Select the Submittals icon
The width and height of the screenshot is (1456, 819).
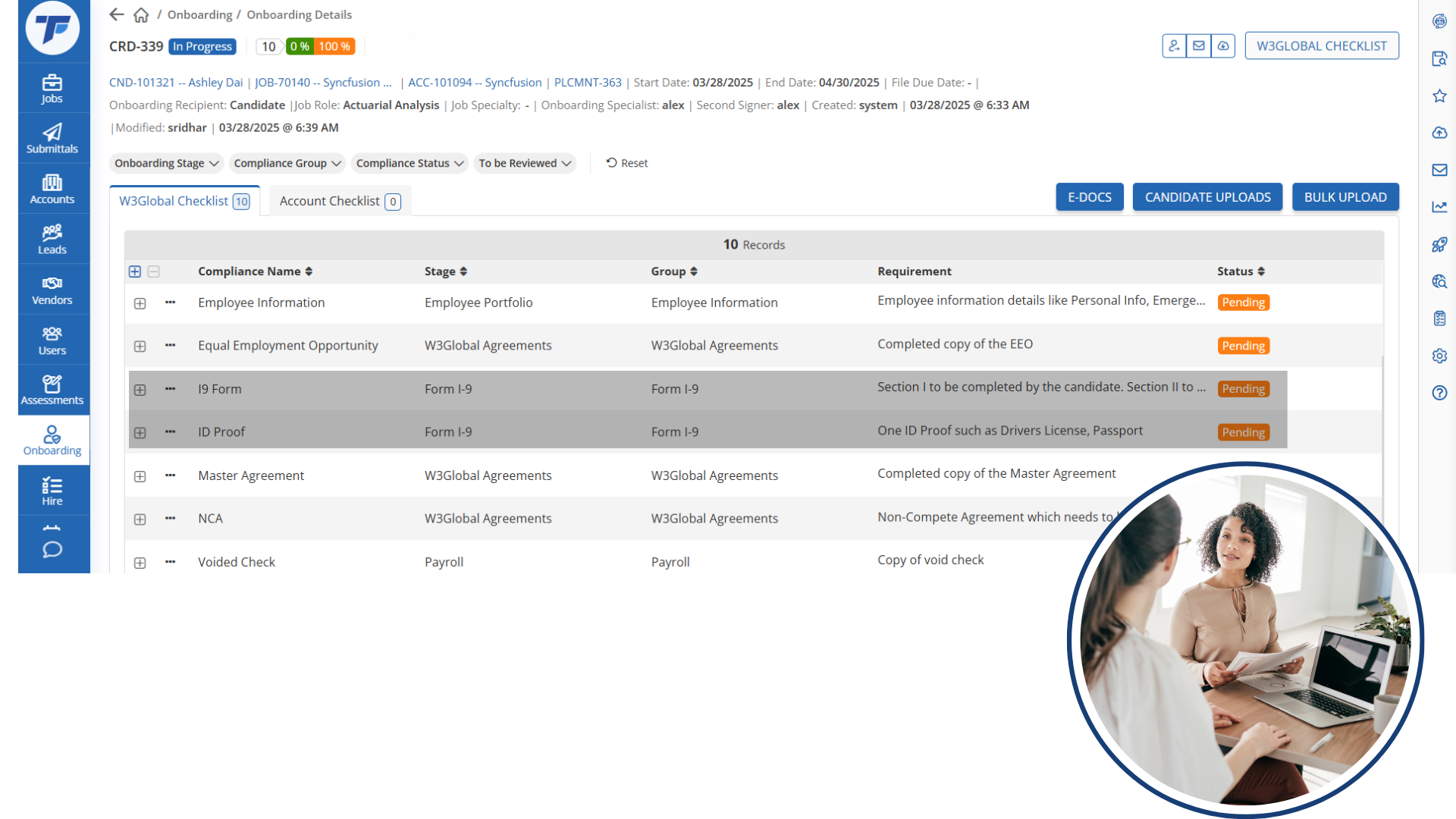pyautogui.click(x=52, y=137)
